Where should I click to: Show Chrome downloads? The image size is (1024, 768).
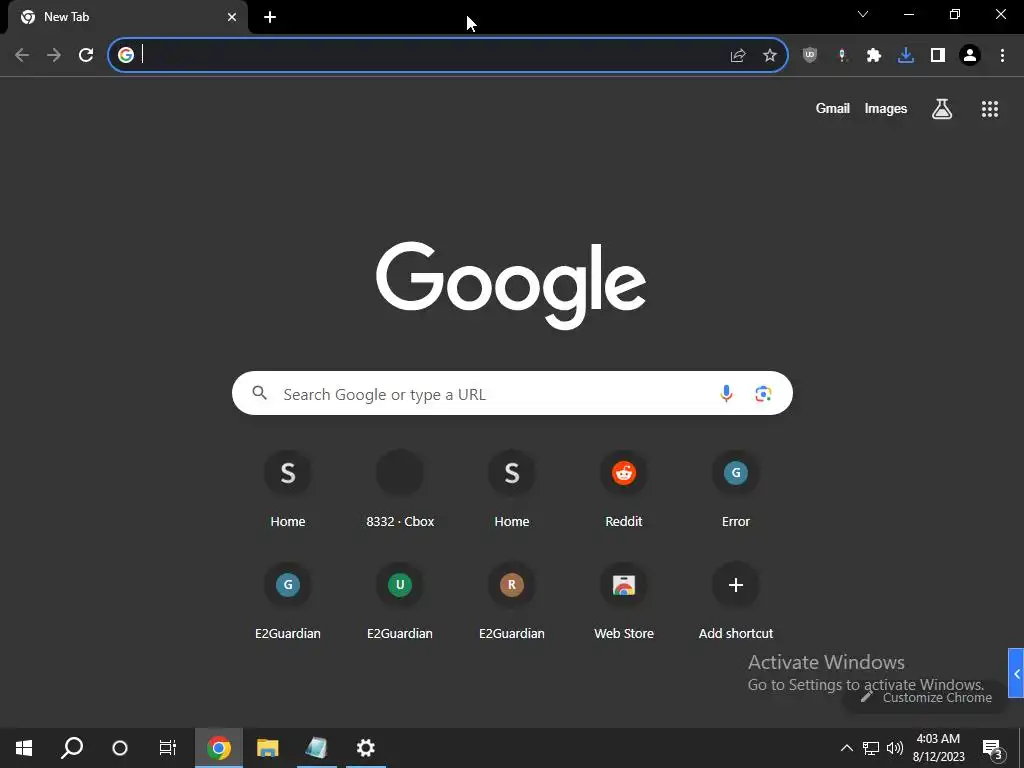(906, 55)
